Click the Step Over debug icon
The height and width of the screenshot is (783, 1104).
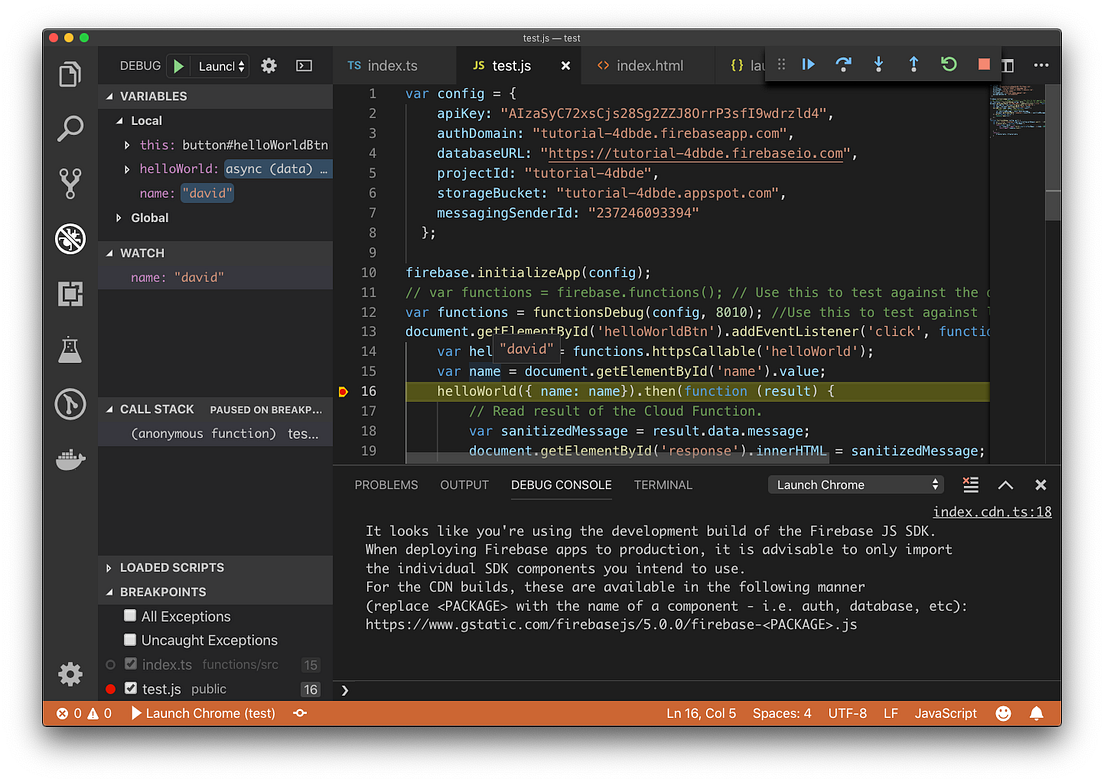click(x=843, y=63)
